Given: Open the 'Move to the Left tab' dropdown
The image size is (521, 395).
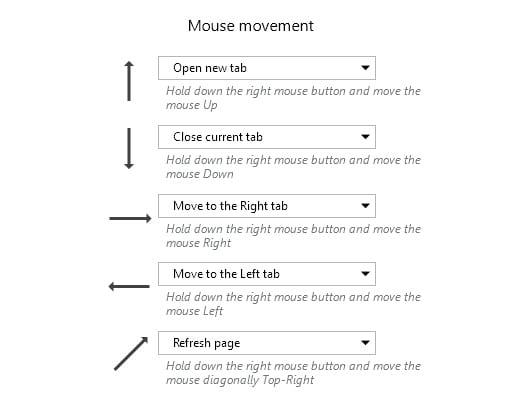Looking at the screenshot, I should coord(267,274).
